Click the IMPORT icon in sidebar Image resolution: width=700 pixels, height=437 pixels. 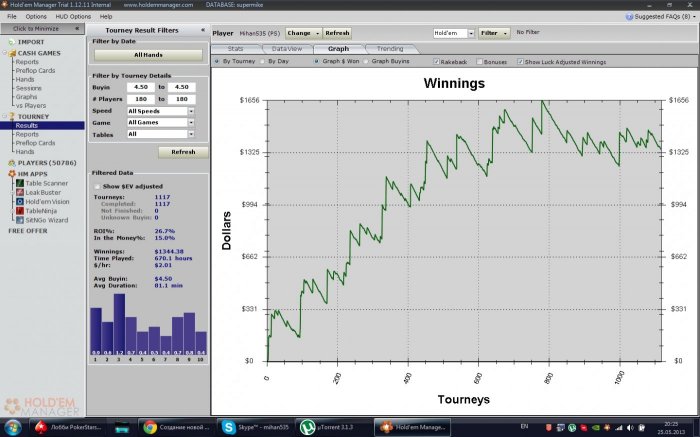click(x=12, y=42)
